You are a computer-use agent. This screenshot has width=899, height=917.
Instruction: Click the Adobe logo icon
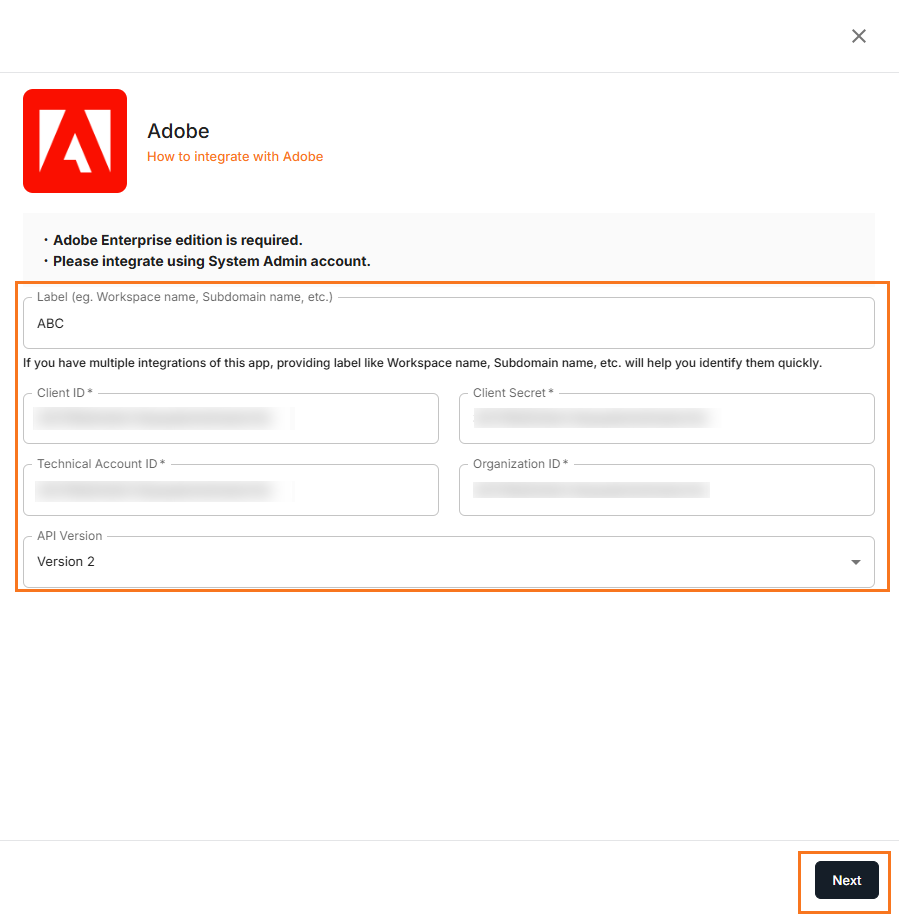75,141
